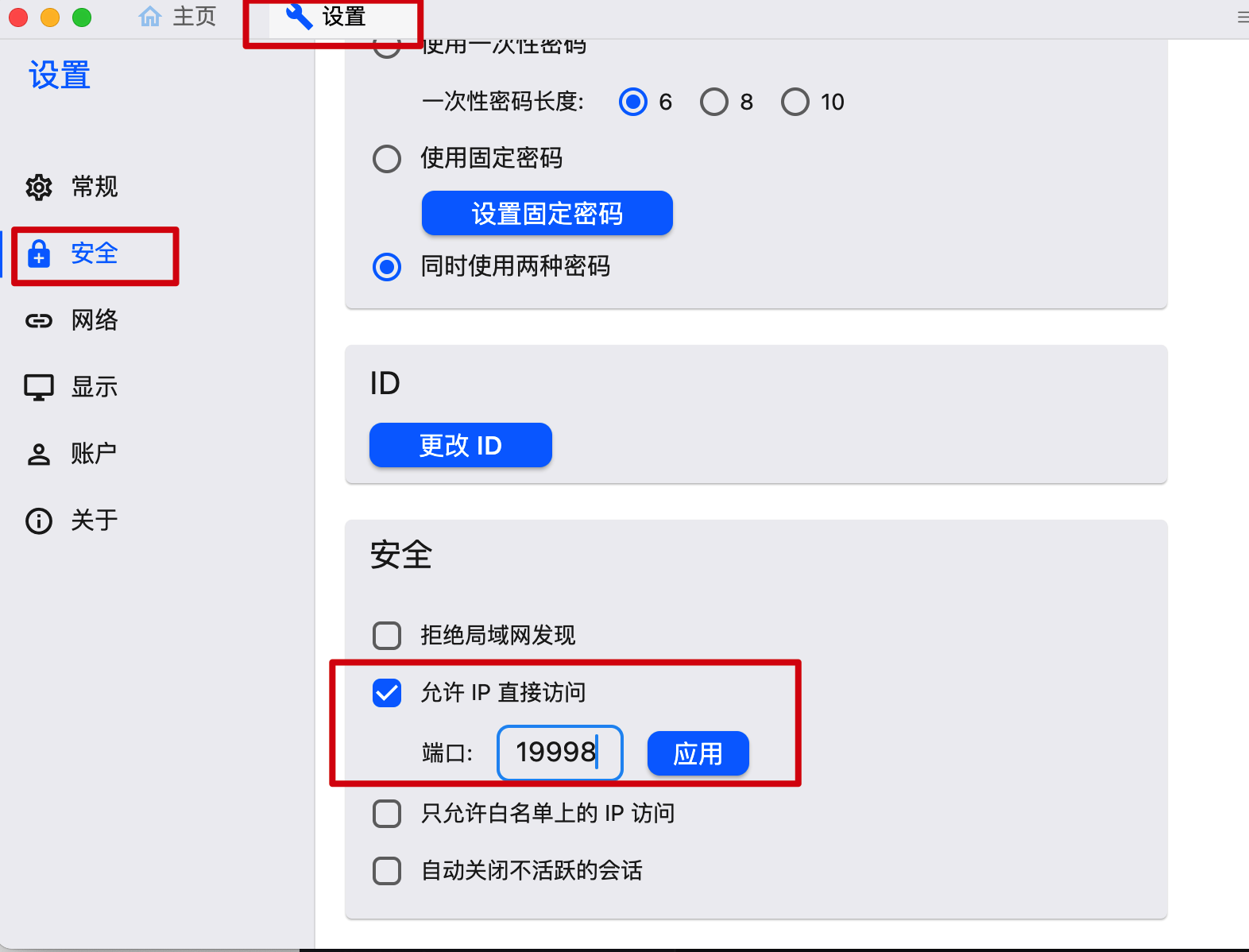This screenshot has width=1249, height=952.
Task: Select one-time password length 10
Action: tap(795, 102)
